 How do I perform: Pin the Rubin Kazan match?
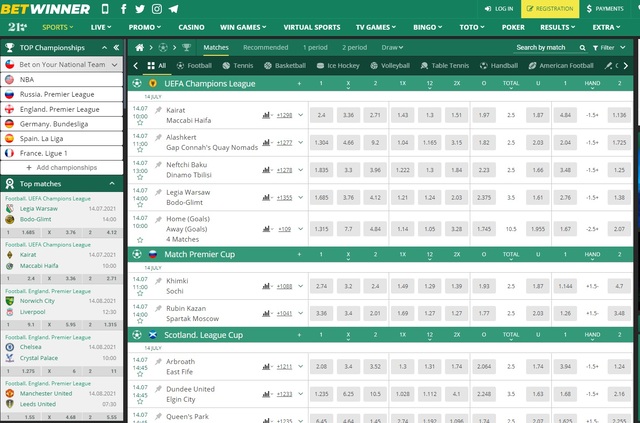158,309
